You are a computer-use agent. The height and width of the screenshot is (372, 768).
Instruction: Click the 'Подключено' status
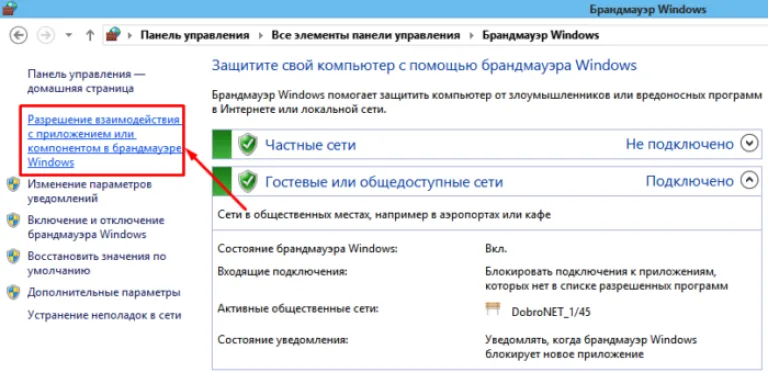690,182
